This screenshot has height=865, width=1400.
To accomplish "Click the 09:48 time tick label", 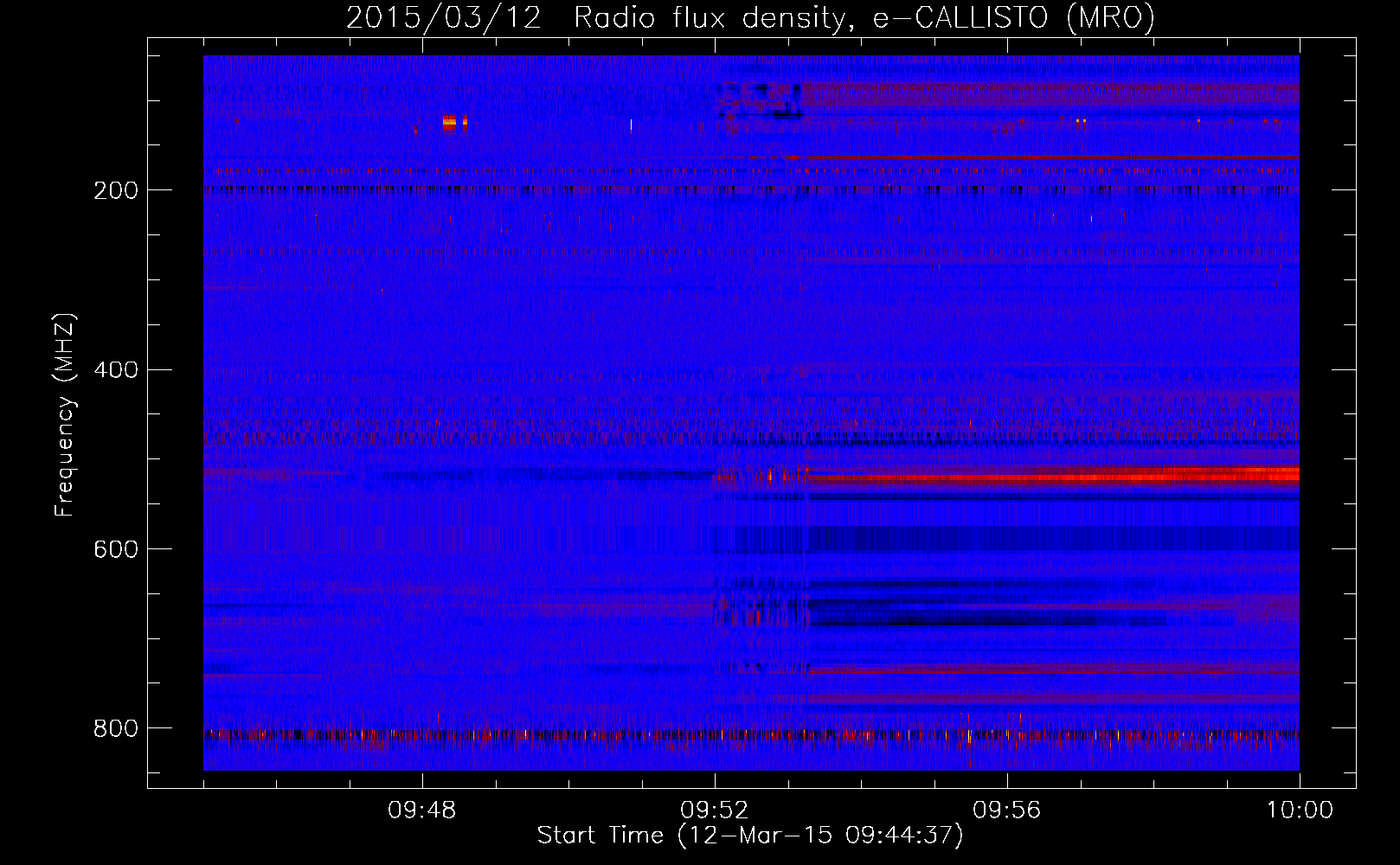I will (x=422, y=811).
